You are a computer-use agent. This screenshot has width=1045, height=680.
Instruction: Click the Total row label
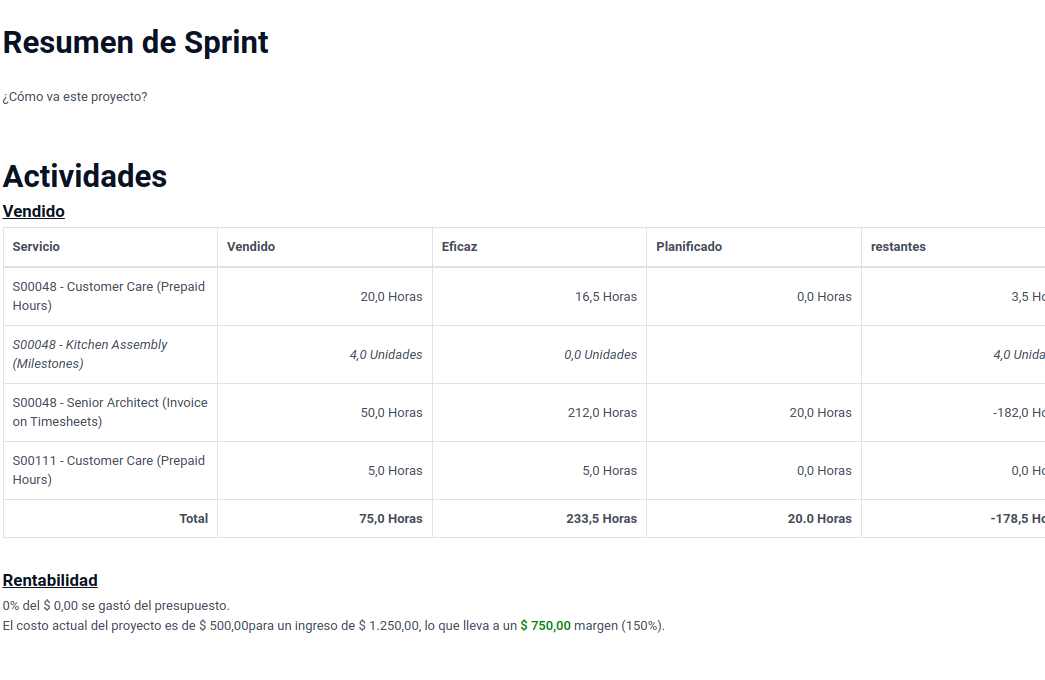point(193,519)
